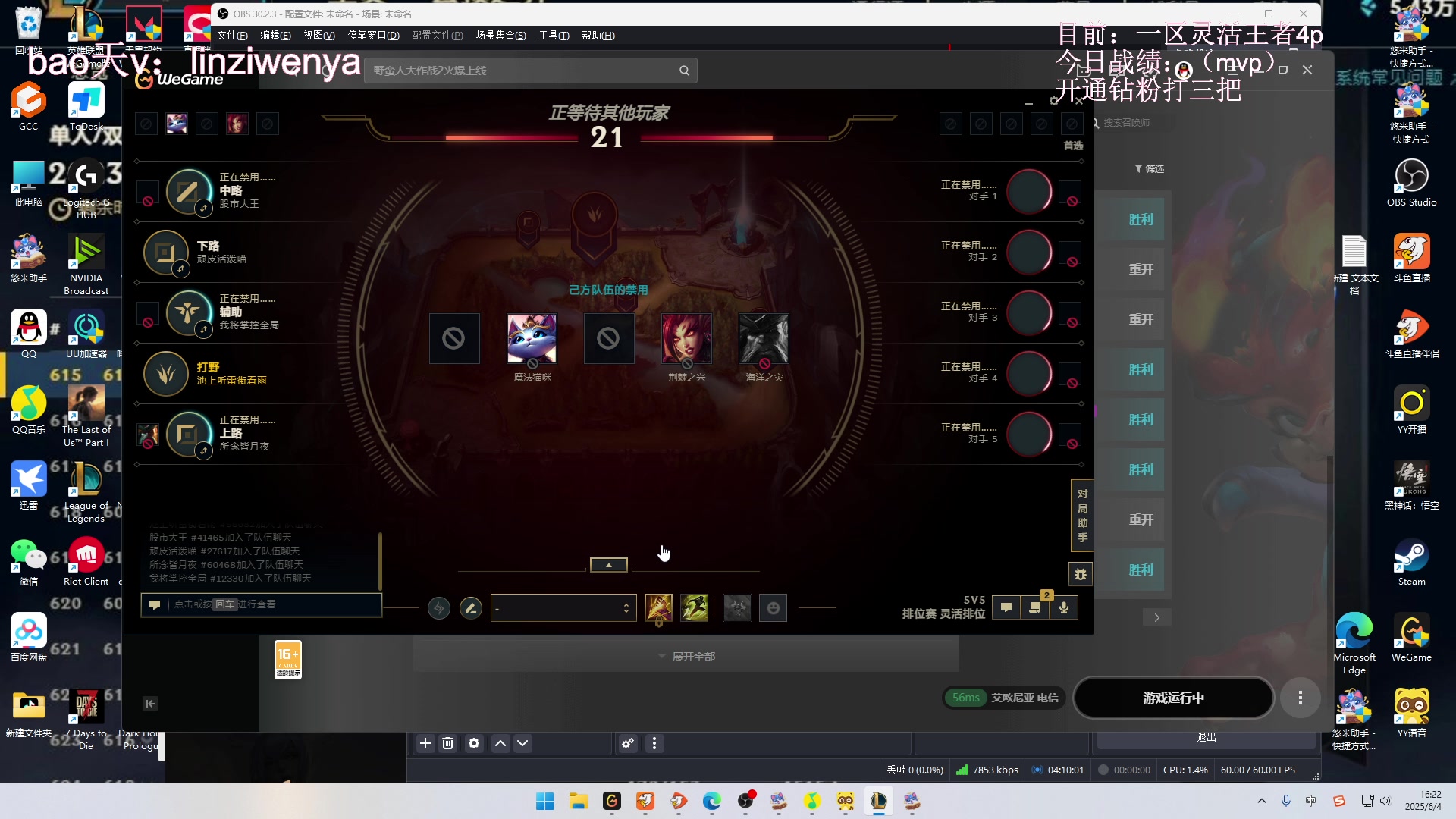Open the 对局助手 side tab

tap(1082, 516)
